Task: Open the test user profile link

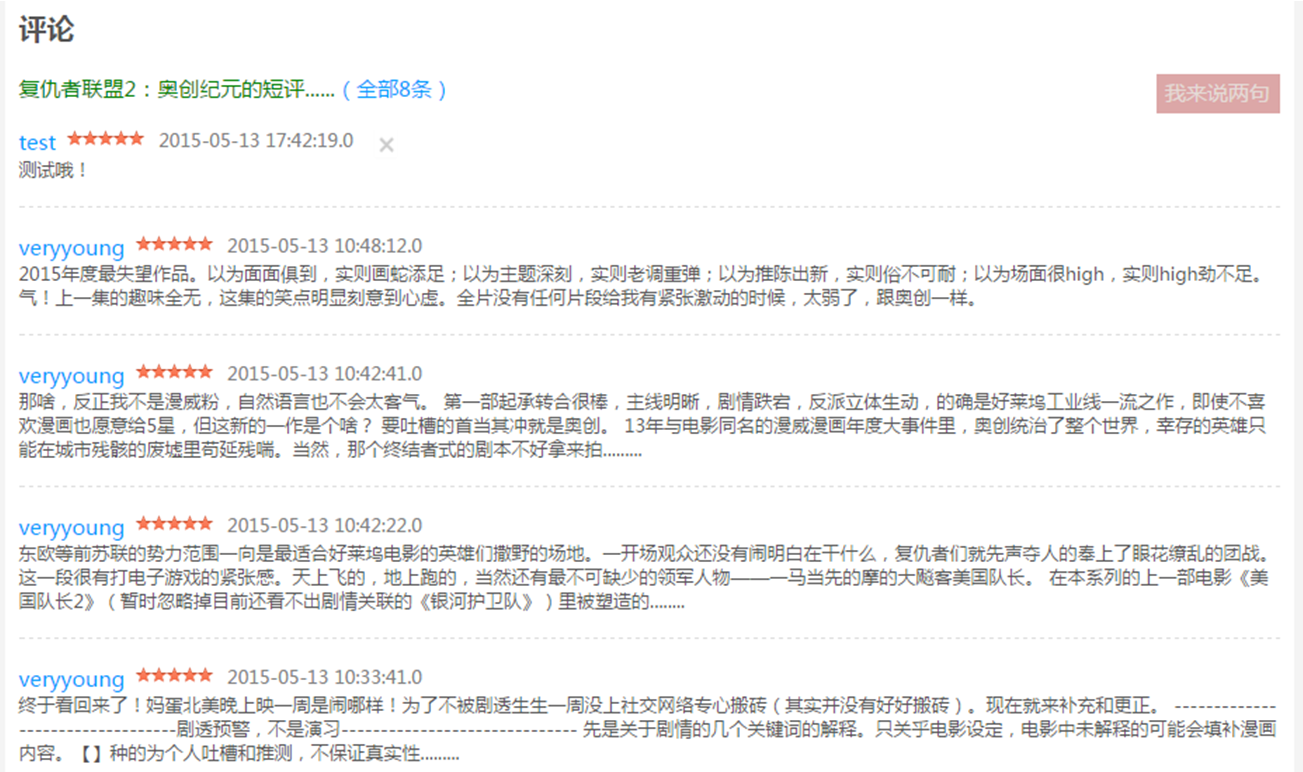Action: (37, 143)
